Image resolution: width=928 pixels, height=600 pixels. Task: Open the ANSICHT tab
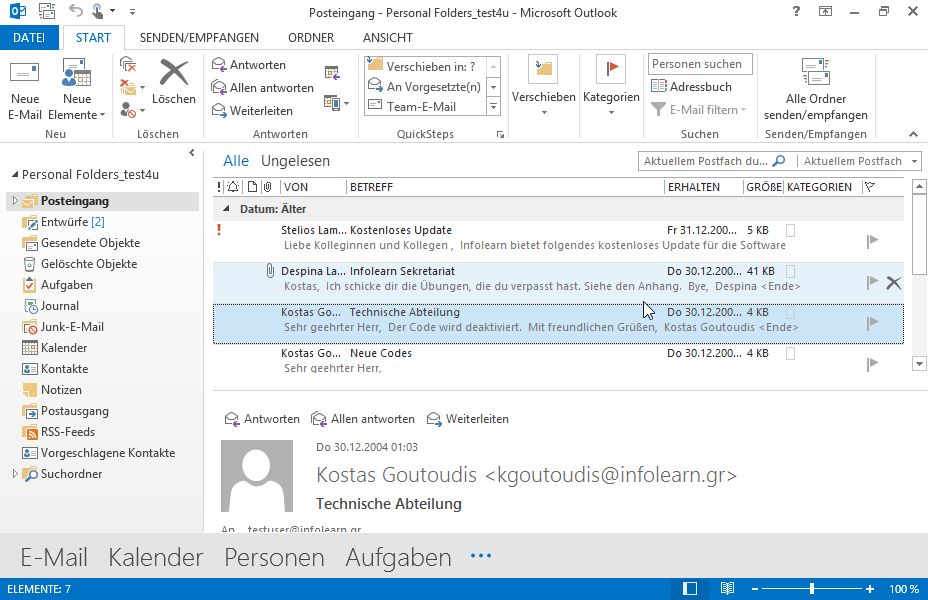pyautogui.click(x=388, y=38)
